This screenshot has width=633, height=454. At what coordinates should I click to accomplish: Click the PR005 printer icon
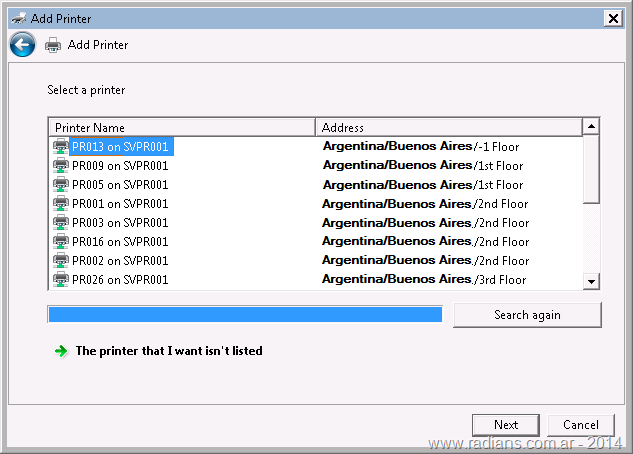(61, 185)
